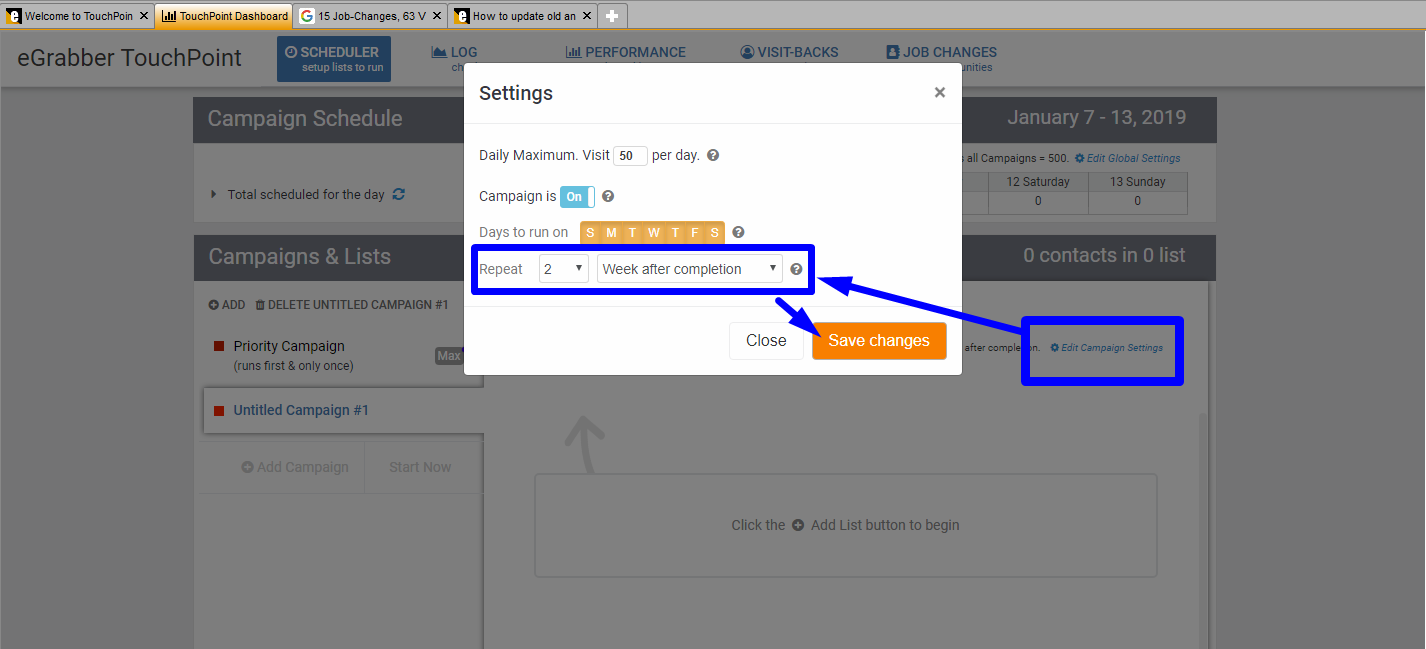Image resolution: width=1426 pixels, height=649 pixels.
Task: Close the Settings dialog with the X
Action: [939, 92]
